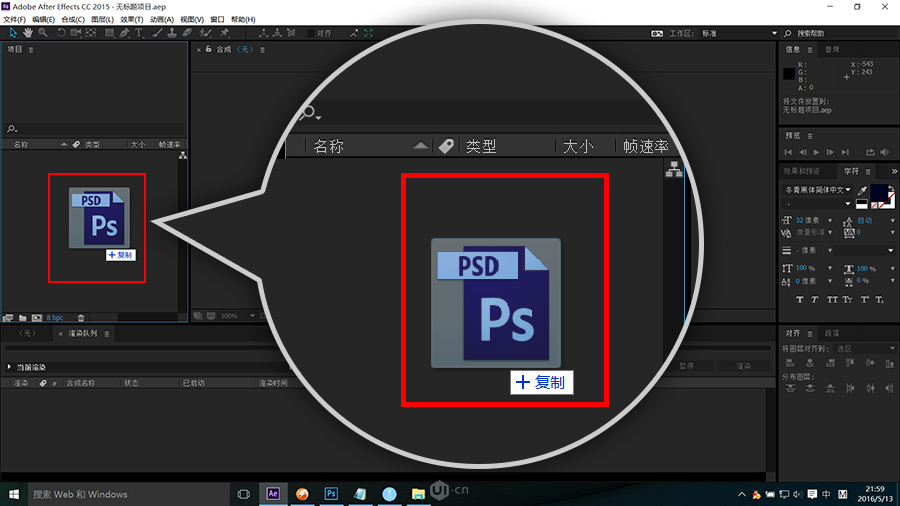Select the Roto Brush tool

pyautogui.click(x=205, y=33)
